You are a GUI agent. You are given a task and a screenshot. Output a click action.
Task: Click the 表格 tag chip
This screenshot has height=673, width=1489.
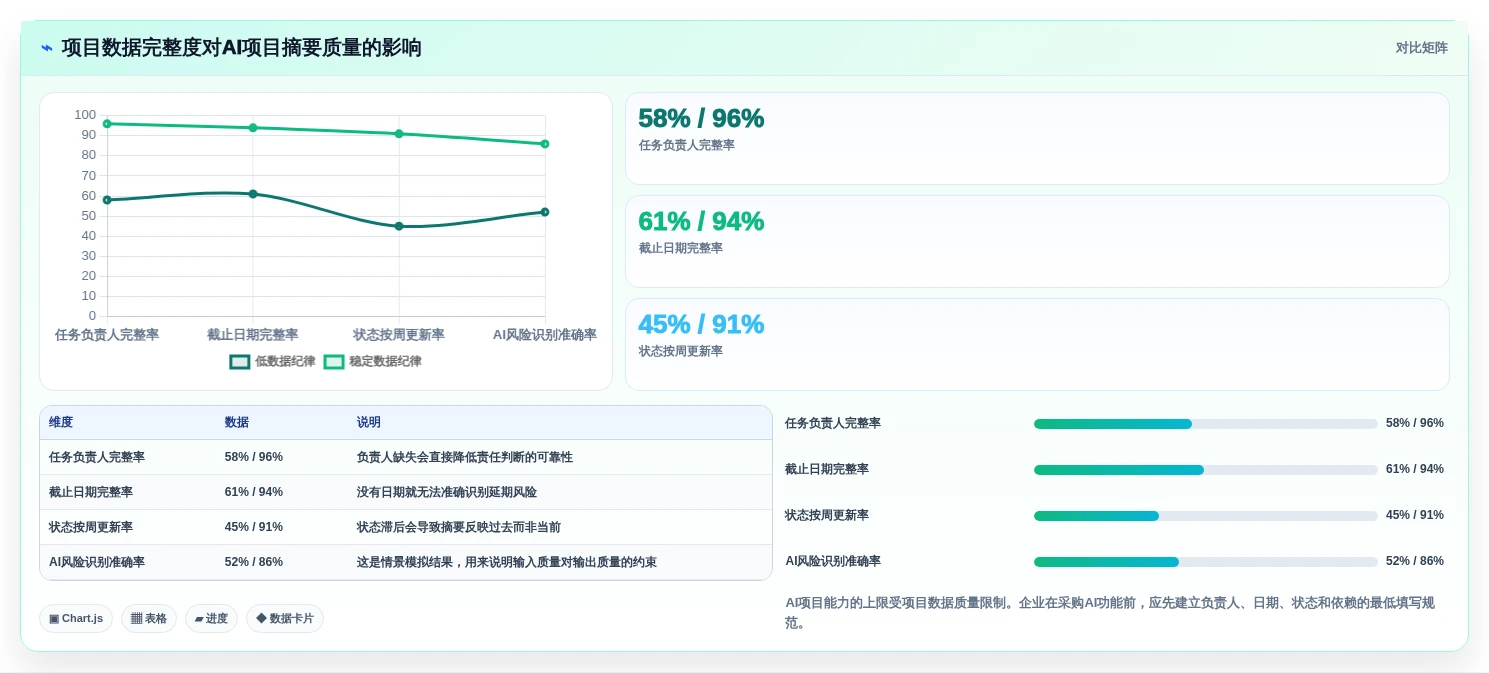tap(149, 619)
